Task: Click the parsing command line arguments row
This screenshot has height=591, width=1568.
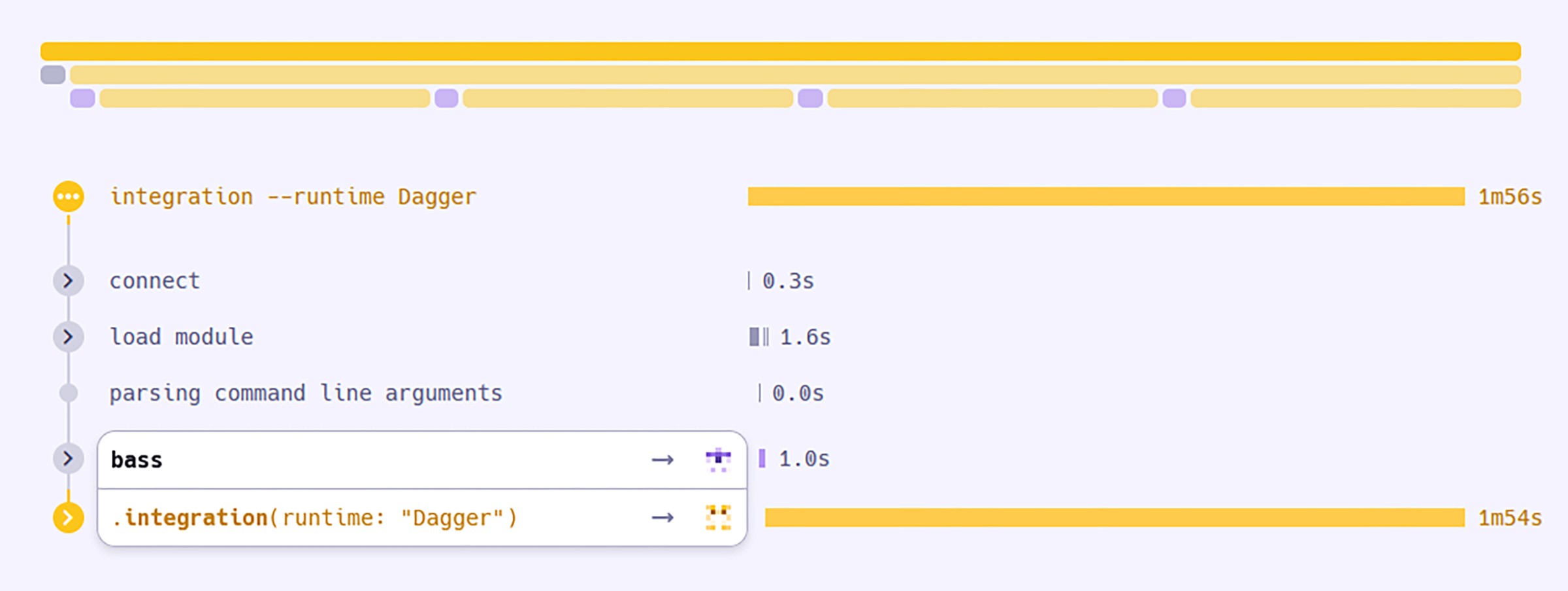Action: [305, 393]
